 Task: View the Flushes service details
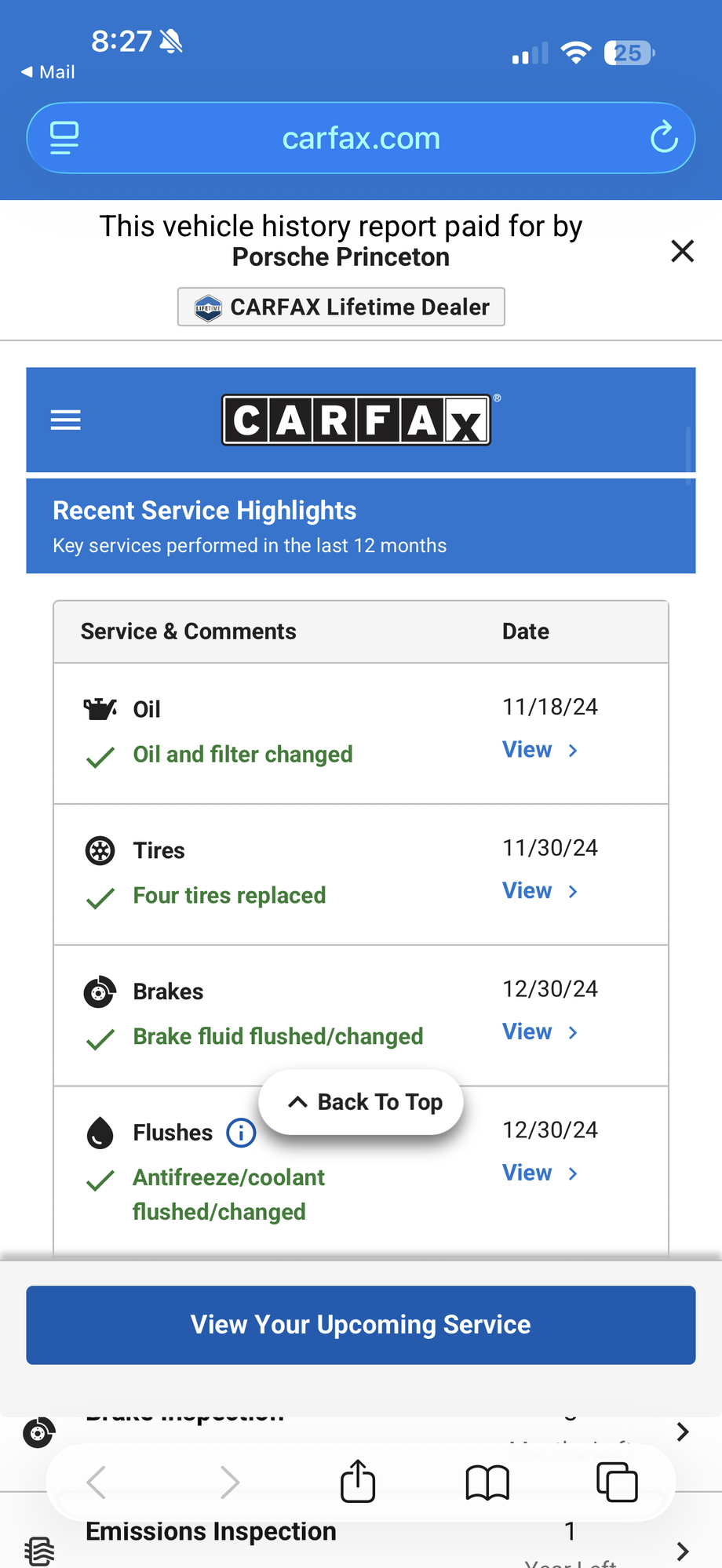click(x=540, y=1173)
